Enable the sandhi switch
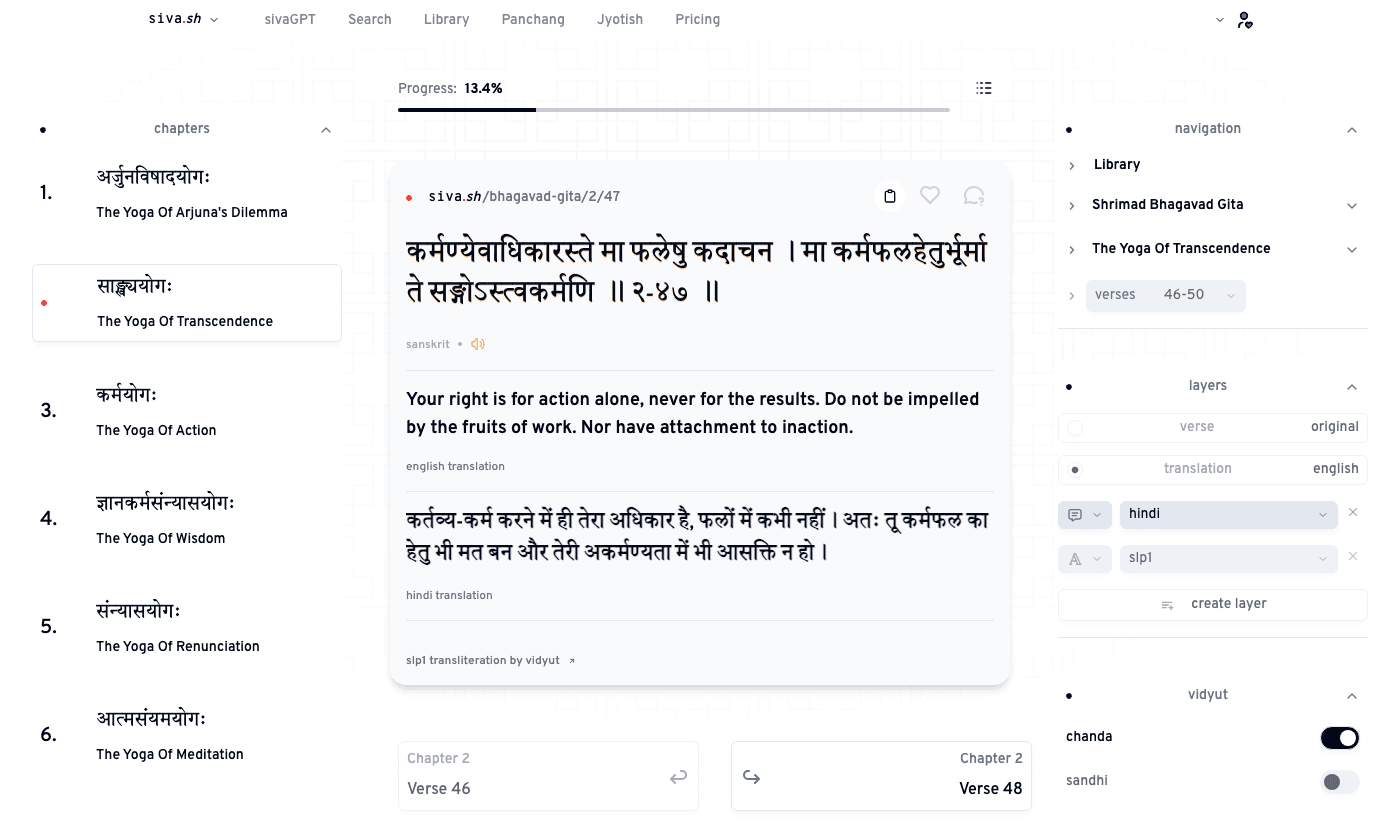The height and width of the screenshot is (840, 1400). 1340,782
